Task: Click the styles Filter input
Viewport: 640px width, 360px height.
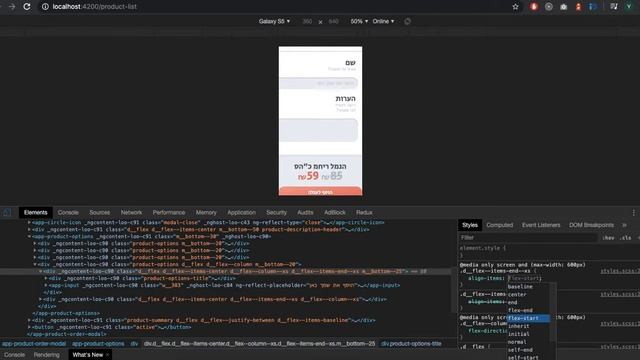Action: pyautogui.click(x=529, y=238)
